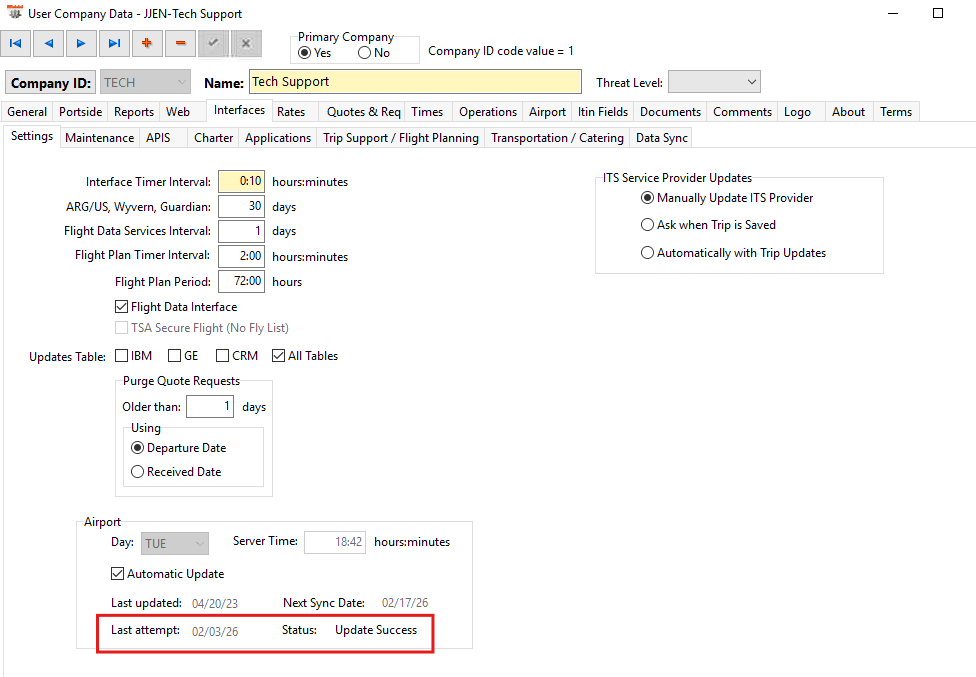Delete record using the minus icon
This screenshot has width=976, height=677.
(x=180, y=44)
